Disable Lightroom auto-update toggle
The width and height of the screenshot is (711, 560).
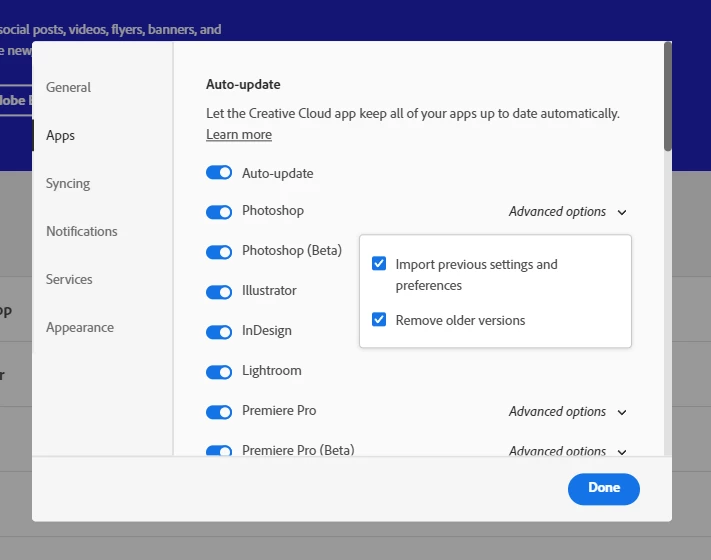tap(219, 372)
